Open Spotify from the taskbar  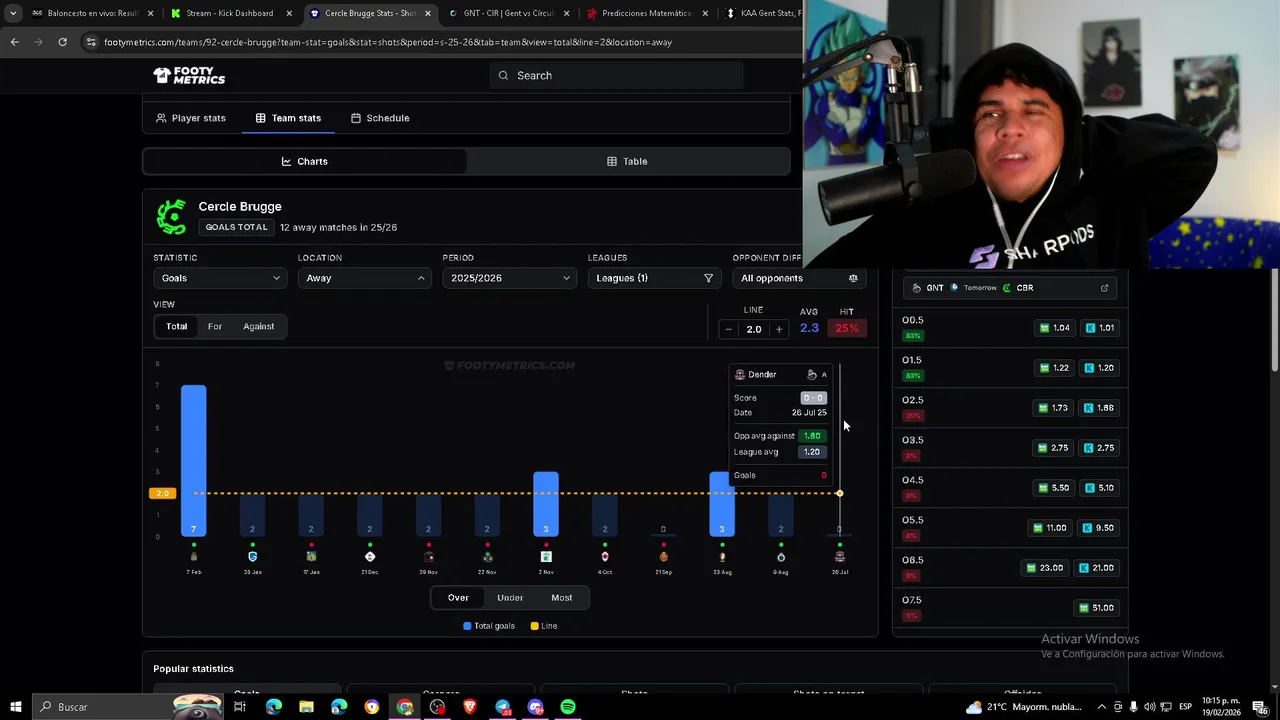pos(568,707)
